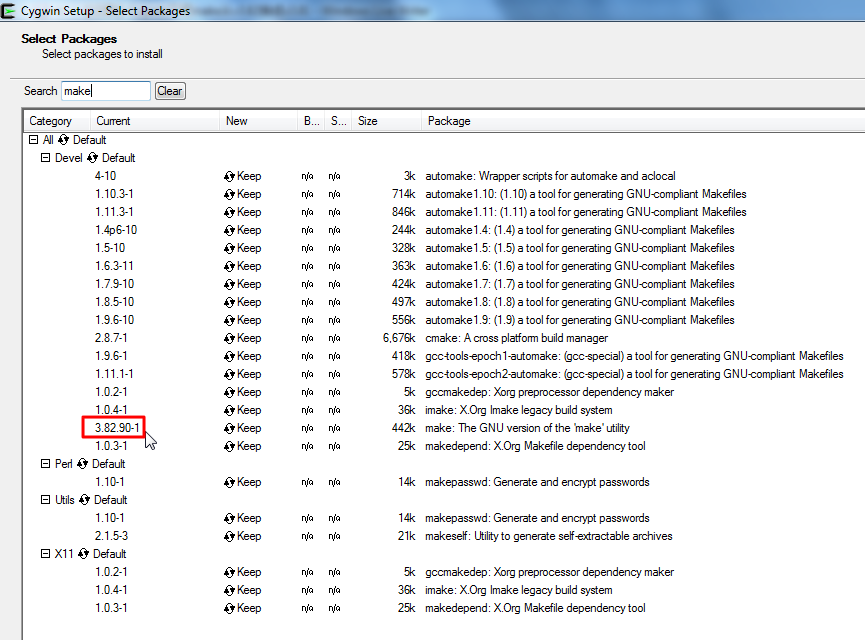Click the New column header
This screenshot has width=865, height=640.
[258, 121]
